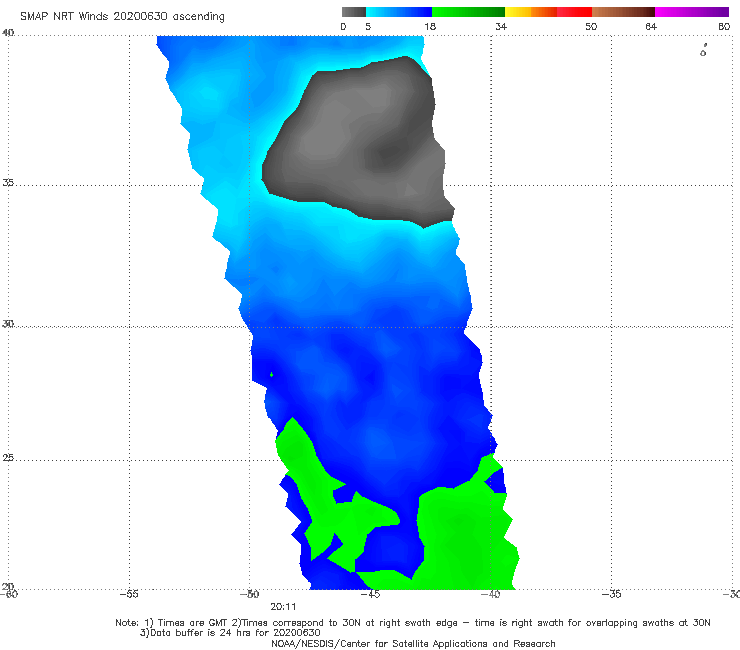740x650 pixels.
Task: Click the swath time label '20:11'
Action: (x=283, y=607)
